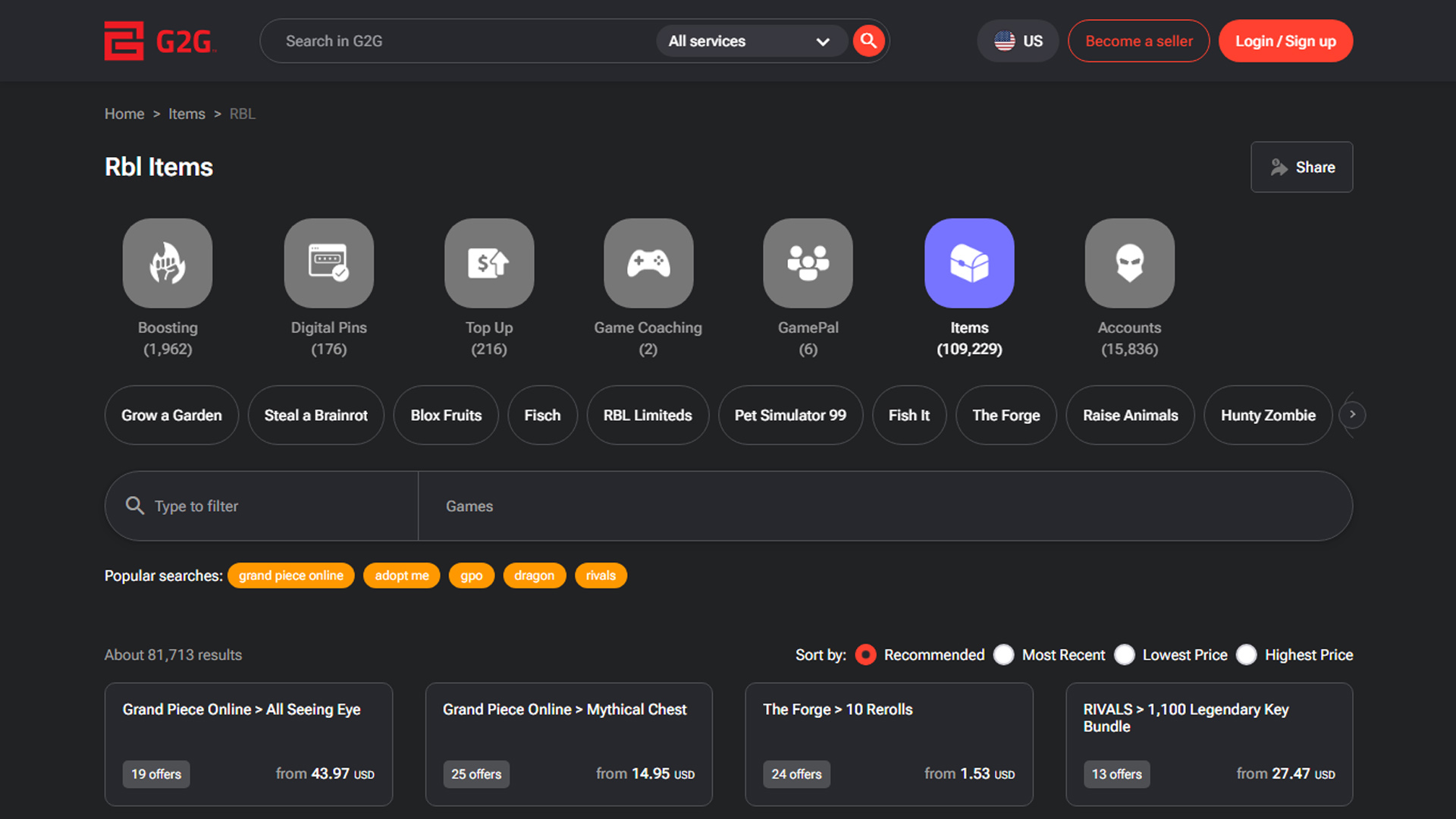Image resolution: width=1456 pixels, height=819 pixels.
Task: Expand the All services dropdown
Action: pyautogui.click(x=749, y=41)
